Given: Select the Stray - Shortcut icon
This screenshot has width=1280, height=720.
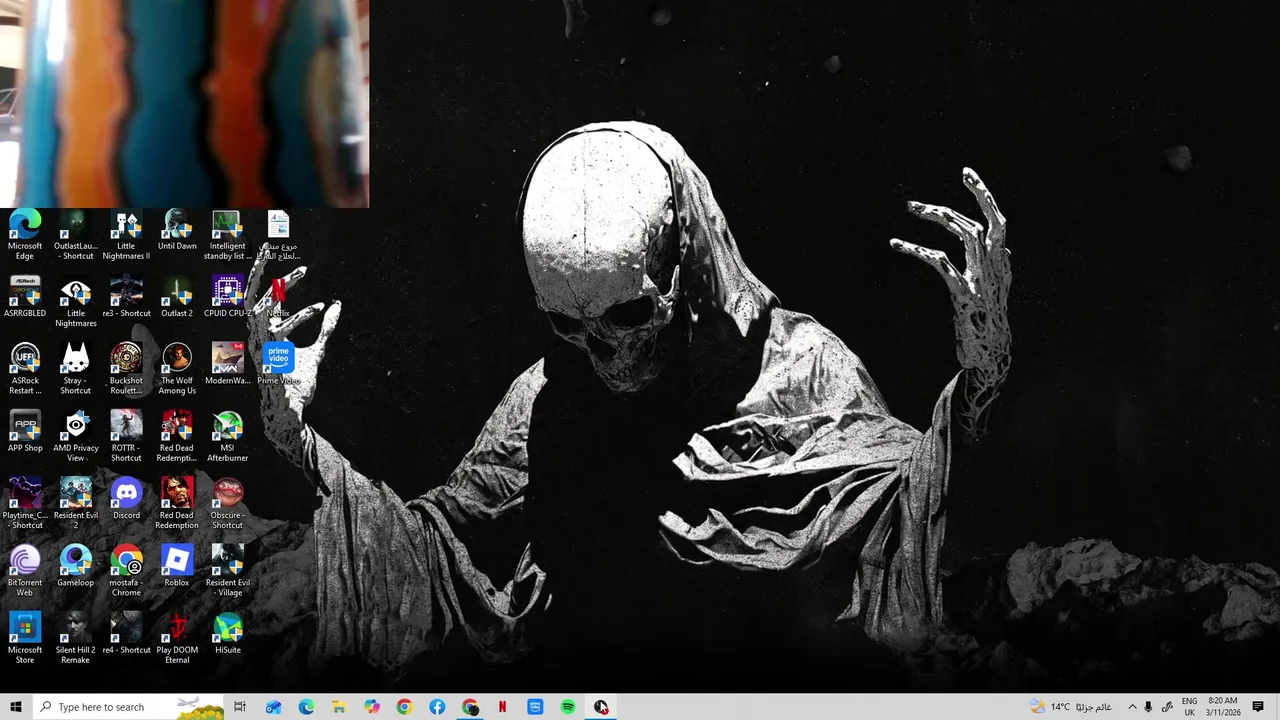Looking at the screenshot, I should [76, 369].
